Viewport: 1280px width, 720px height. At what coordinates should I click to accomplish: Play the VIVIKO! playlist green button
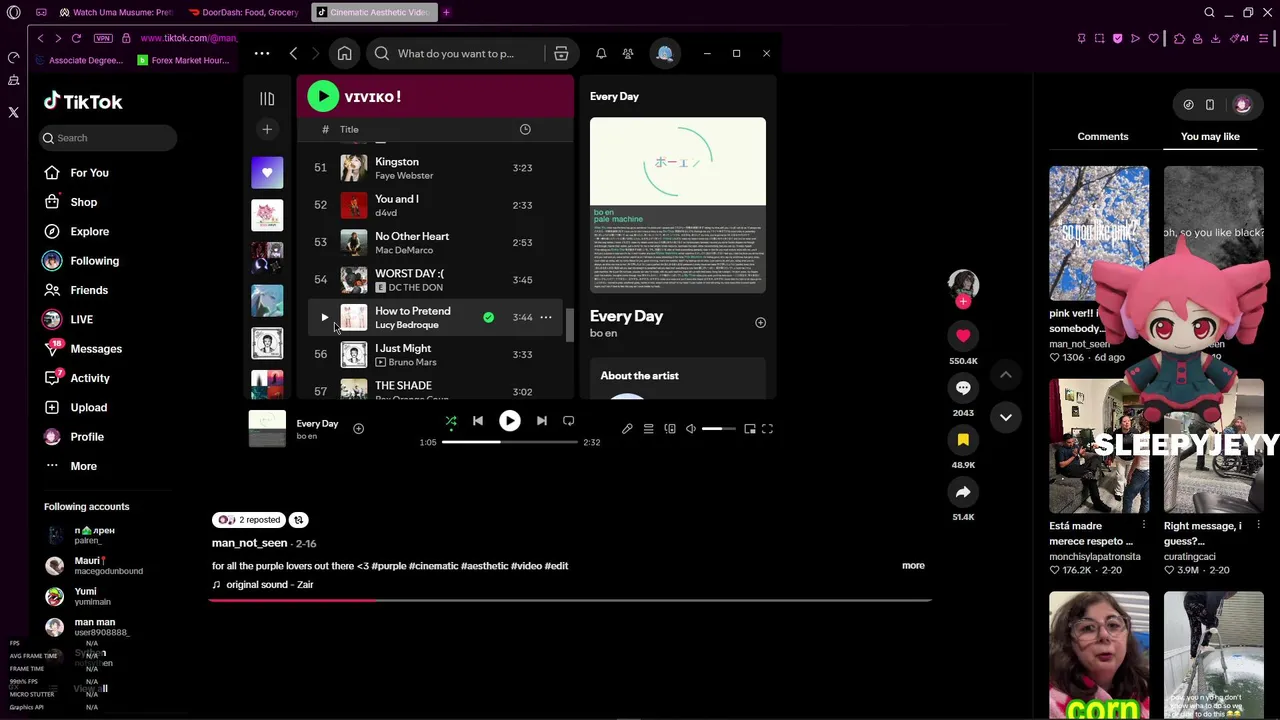(323, 96)
